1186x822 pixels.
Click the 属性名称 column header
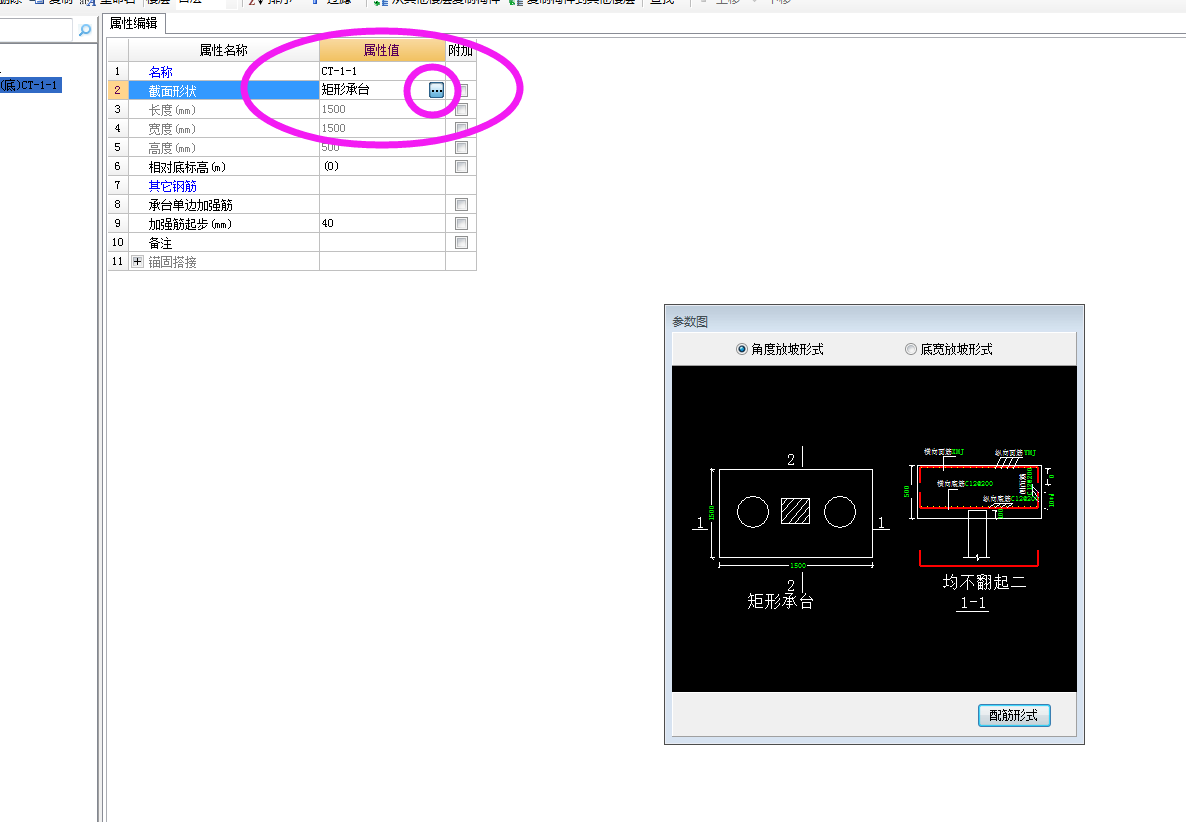224,51
